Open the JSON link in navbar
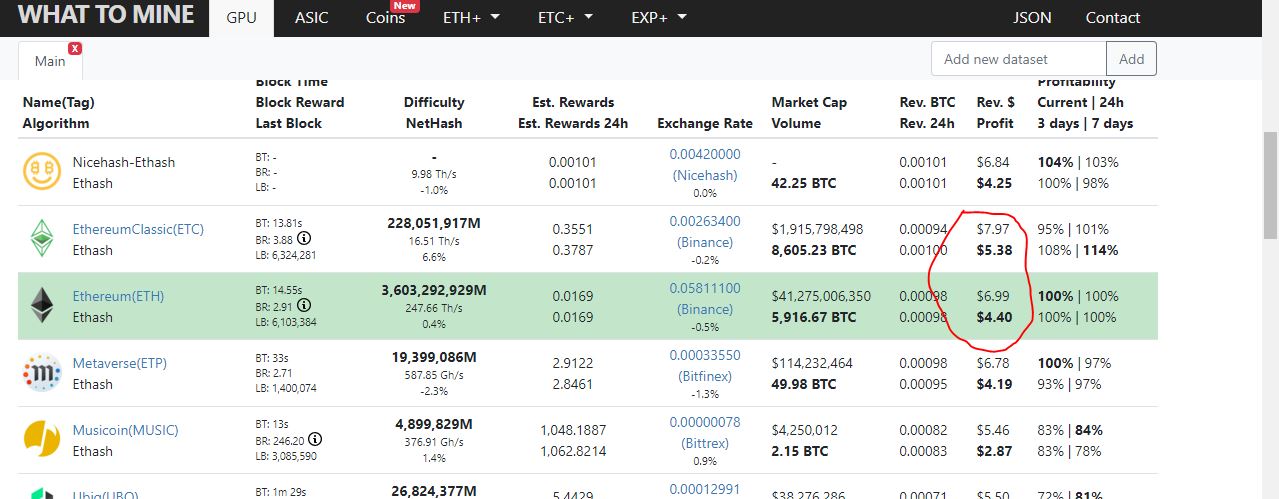The width and height of the screenshot is (1279, 499). point(1032,18)
